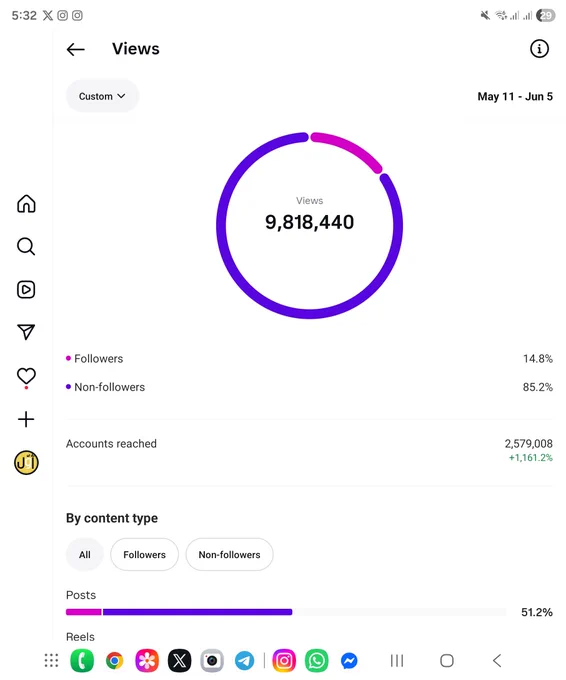The height and width of the screenshot is (680, 566).
Task: Select the All content filter
Action: pyautogui.click(x=85, y=554)
